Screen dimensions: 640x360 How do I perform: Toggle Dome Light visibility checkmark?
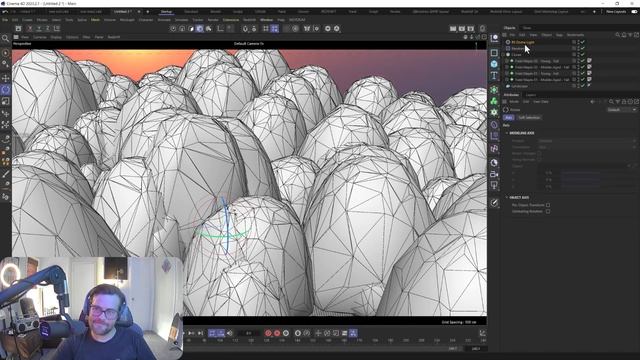[x=583, y=42]
